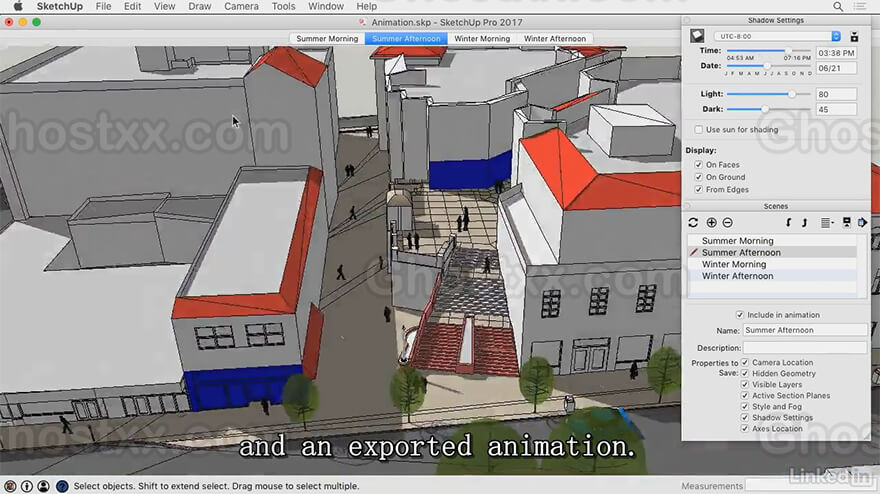Click the scene Name field
Screen dimensions: 880x494
pyautogui.click(x=805, y=330)
